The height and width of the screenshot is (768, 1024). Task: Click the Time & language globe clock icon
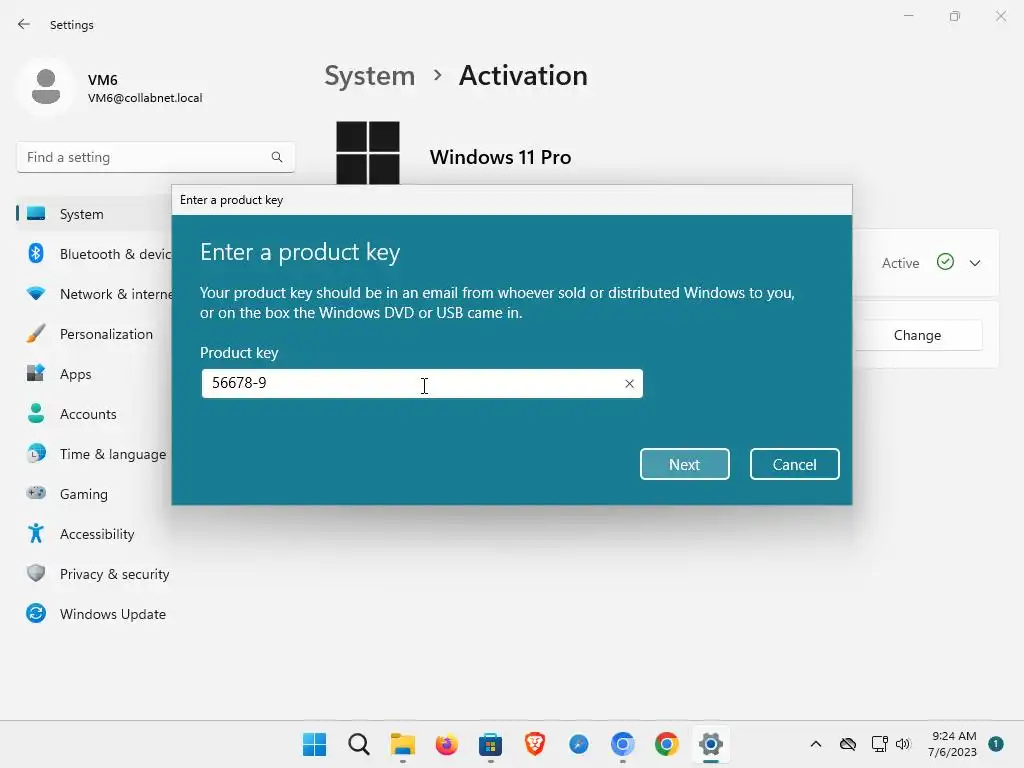[36, 453]
